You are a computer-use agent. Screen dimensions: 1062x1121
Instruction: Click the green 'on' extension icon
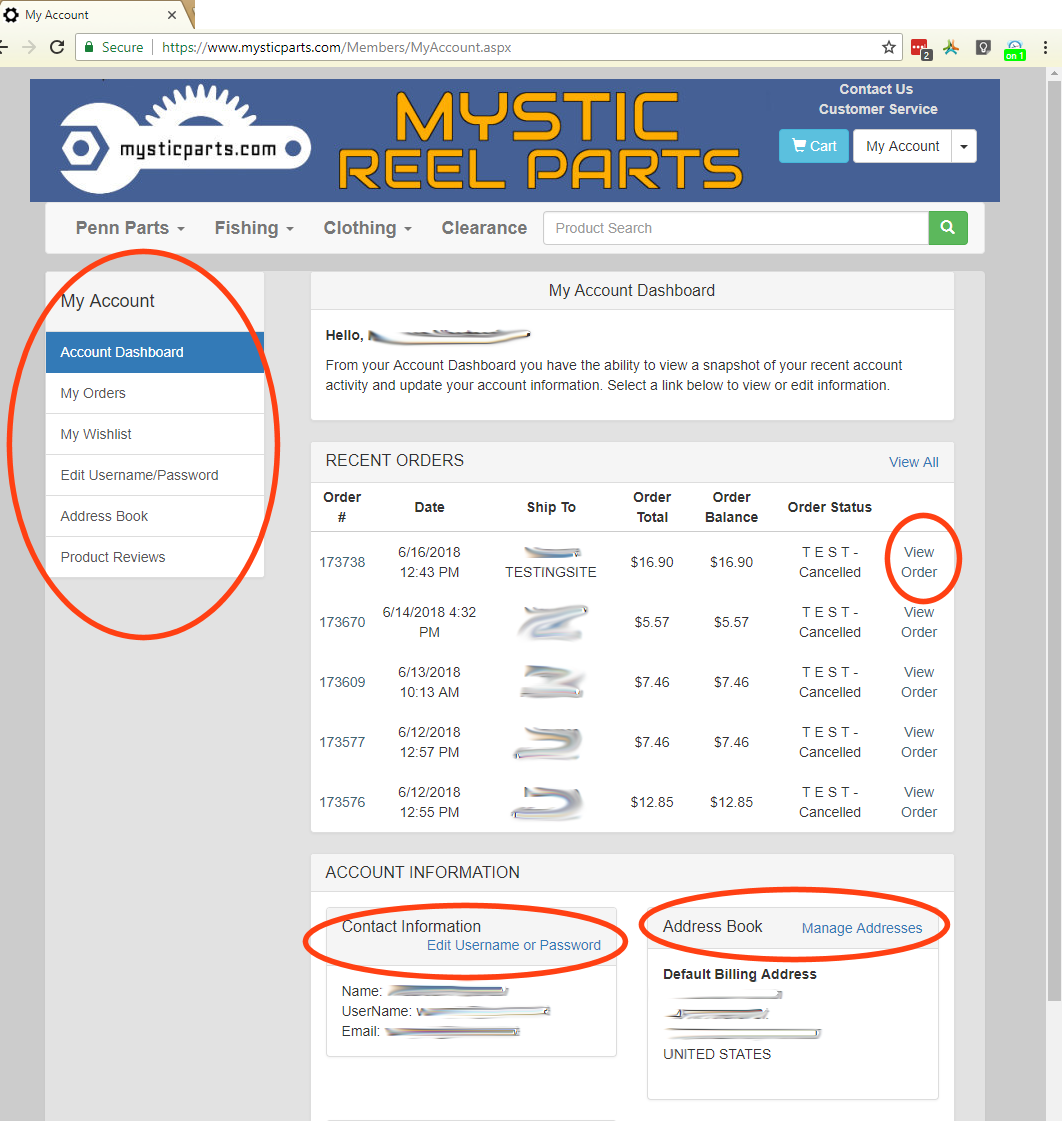[x=1015, y=48]
